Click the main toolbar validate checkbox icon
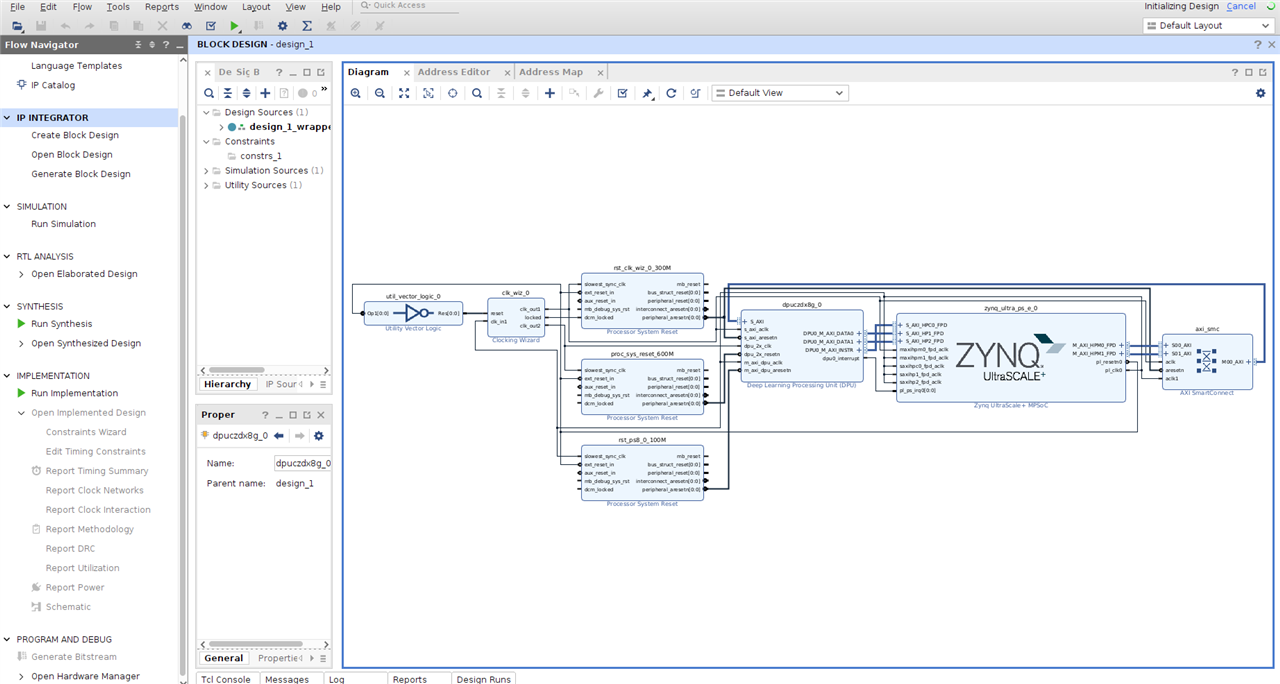The image size is (1280, 684). (x=211, y=25)
